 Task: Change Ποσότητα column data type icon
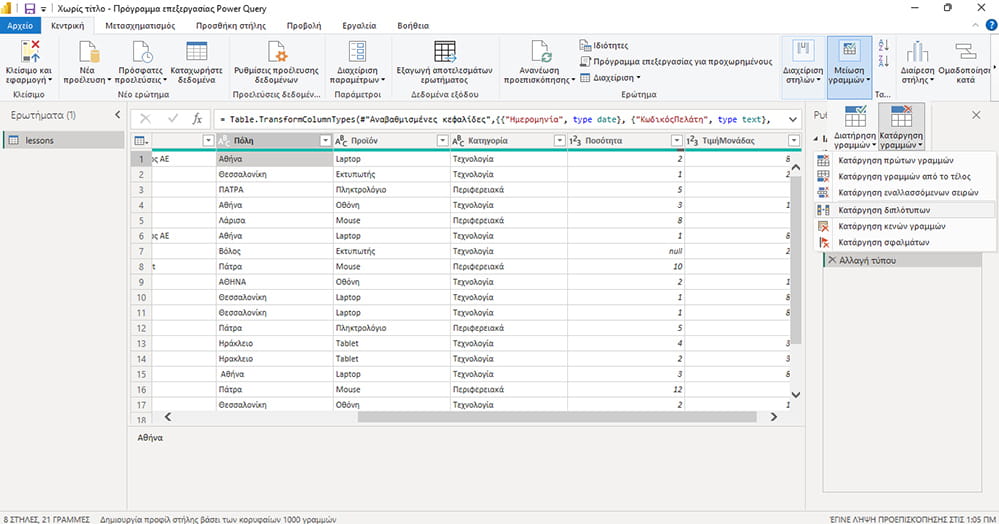575,141
